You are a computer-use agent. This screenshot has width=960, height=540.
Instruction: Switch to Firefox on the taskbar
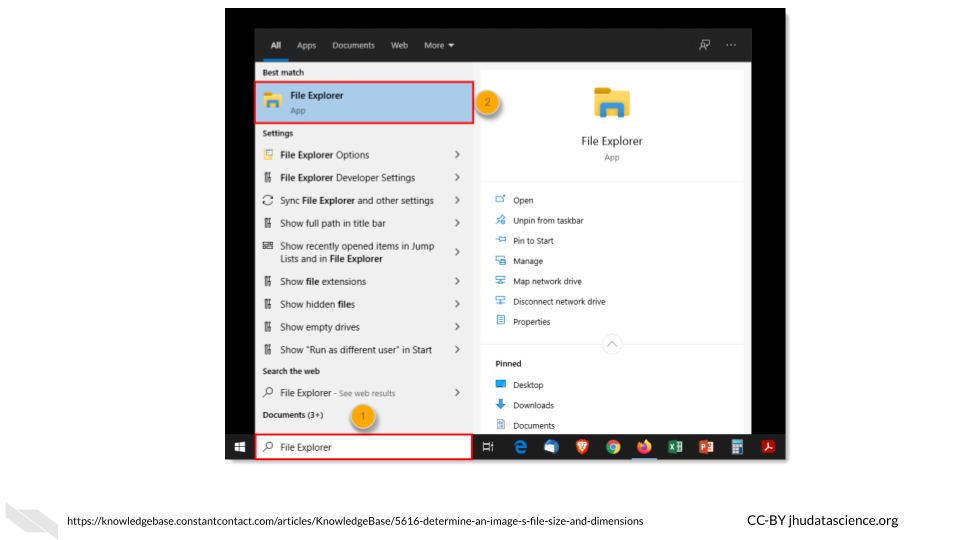tap(644, 447)
